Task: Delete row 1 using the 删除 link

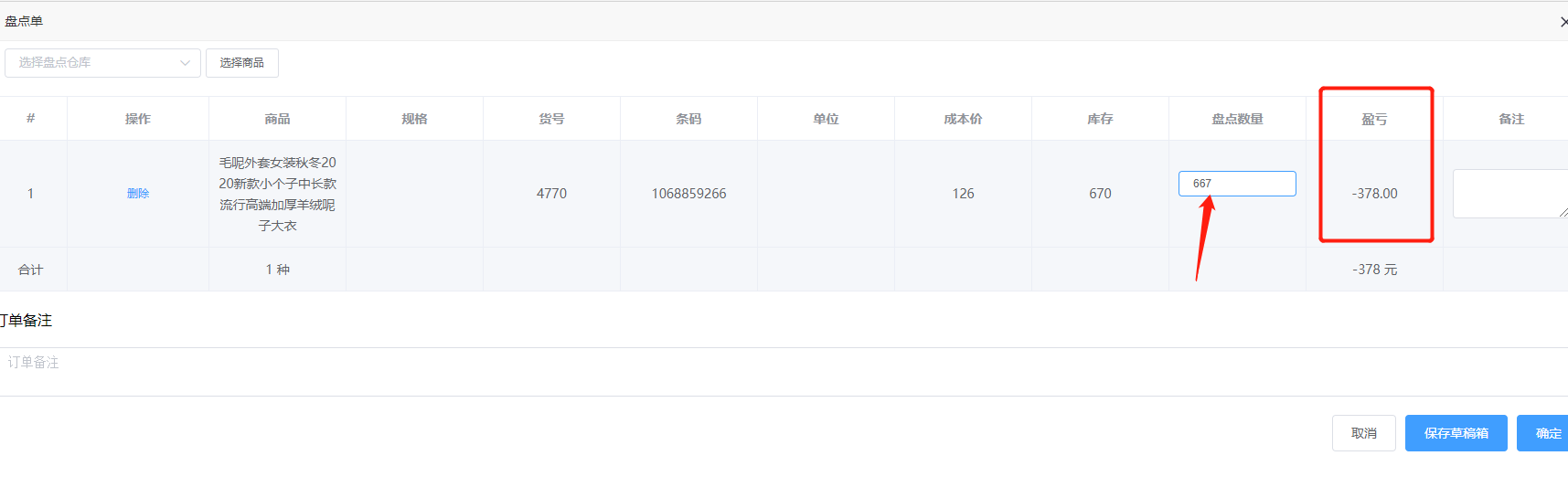Action: pos(138,194)
